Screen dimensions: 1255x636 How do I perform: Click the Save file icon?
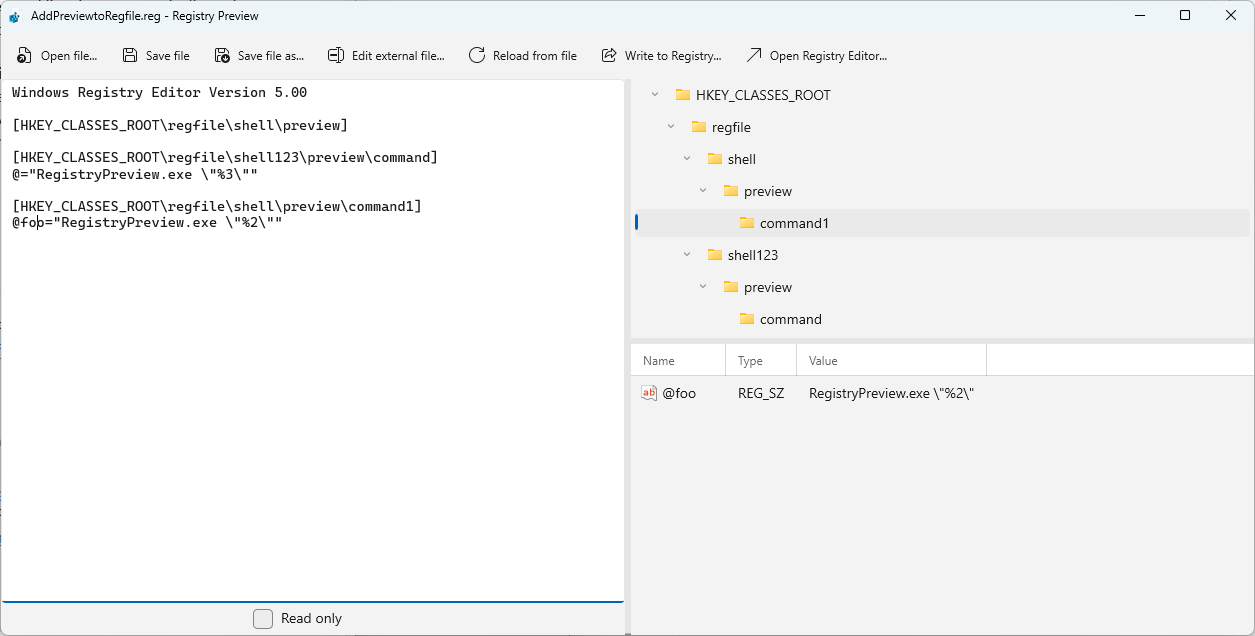130,55
